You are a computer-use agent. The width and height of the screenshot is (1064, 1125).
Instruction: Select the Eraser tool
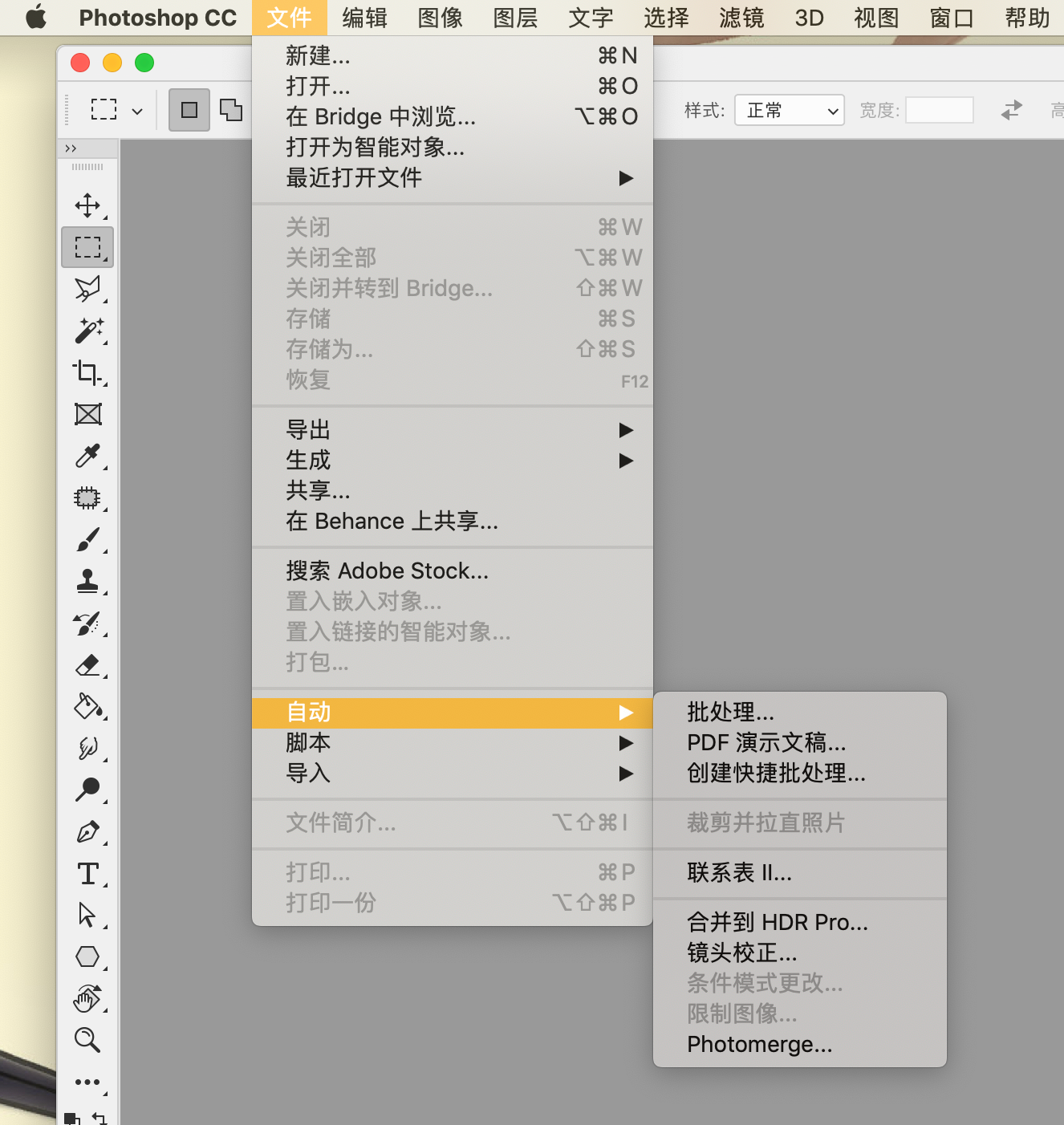(x=87, y=664)
